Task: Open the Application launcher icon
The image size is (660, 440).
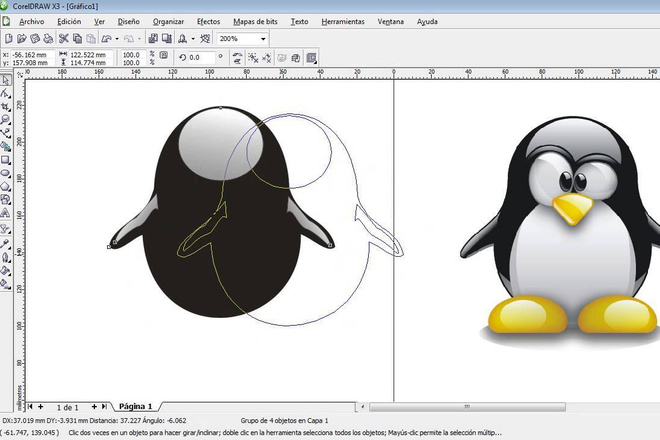Action: (182, 39)
